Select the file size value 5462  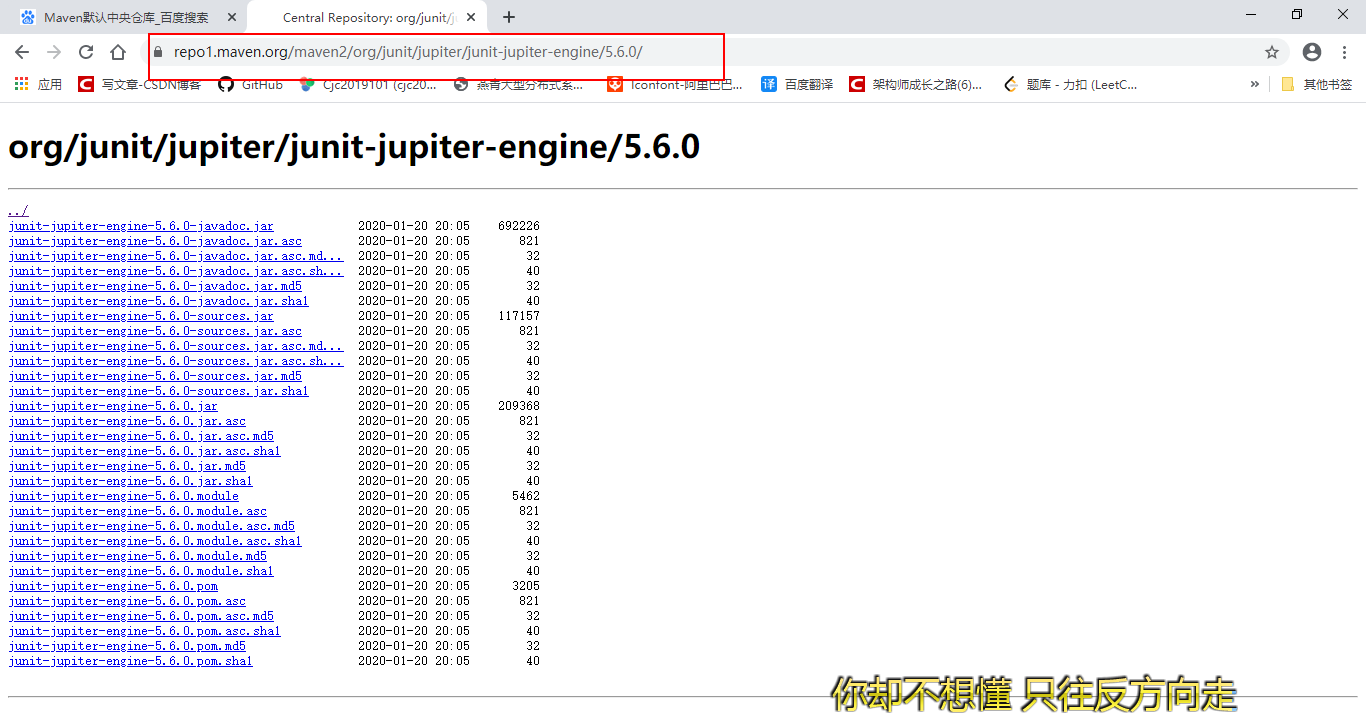pos(526,496)
